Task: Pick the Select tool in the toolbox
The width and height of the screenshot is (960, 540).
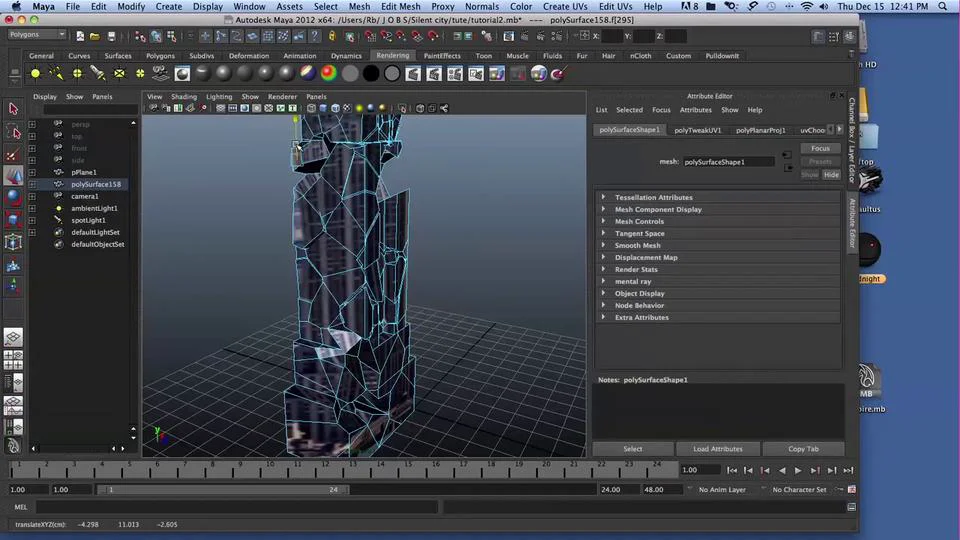Action: tap(13, 109)
